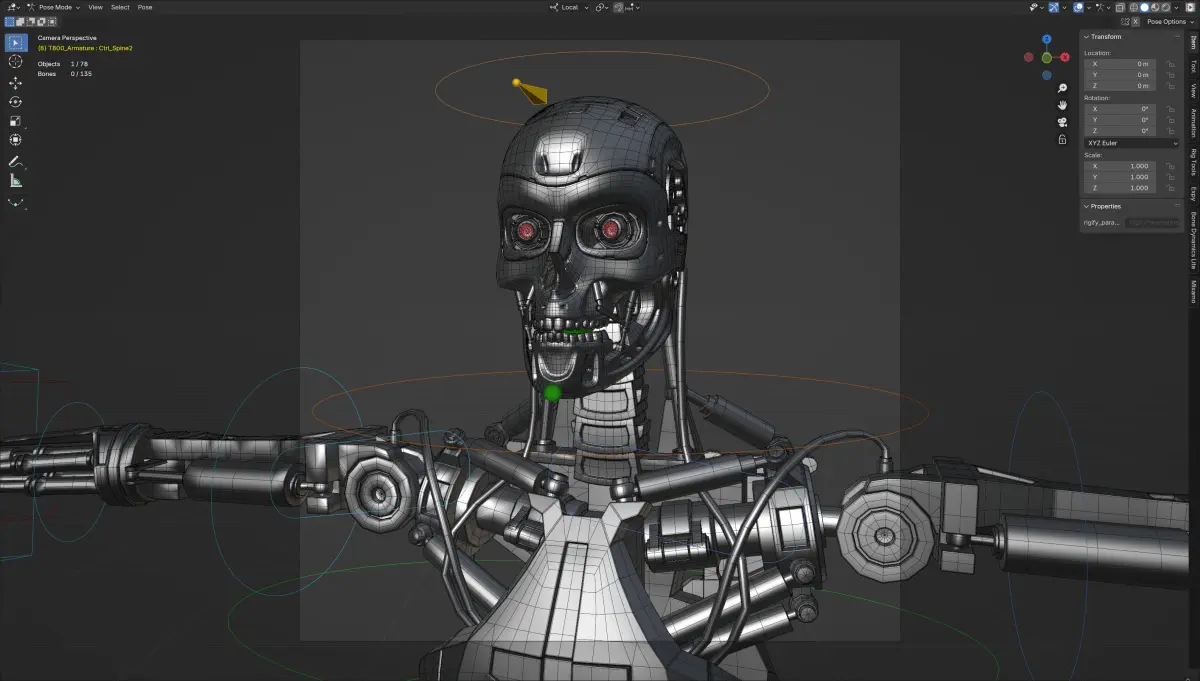Click the rigify parameters value field

(1153, 222)
